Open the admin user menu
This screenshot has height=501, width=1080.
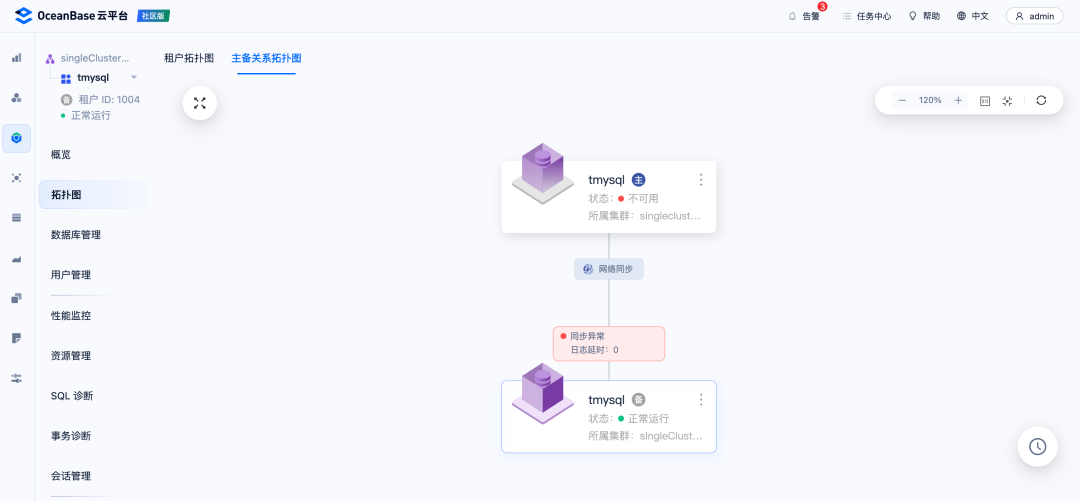[x=1034, y=16]
